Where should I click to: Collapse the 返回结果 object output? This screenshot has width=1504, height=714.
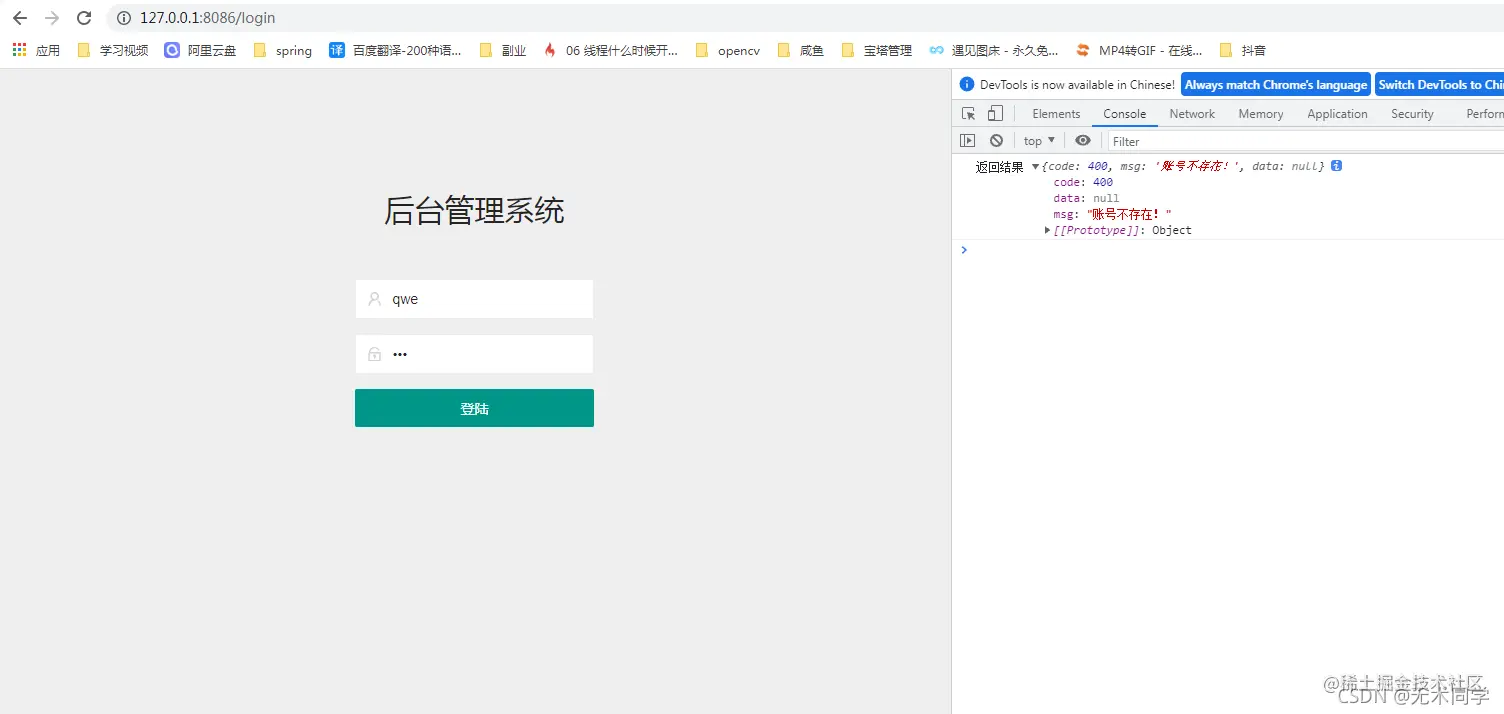click(1035, 166)
